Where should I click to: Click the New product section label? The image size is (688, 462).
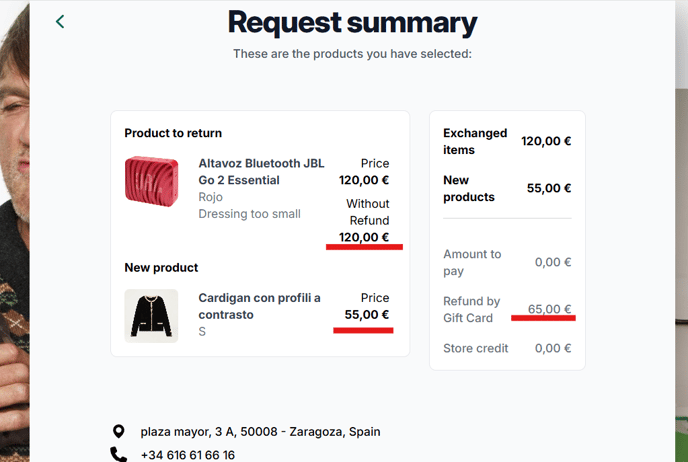click(161, 268)
